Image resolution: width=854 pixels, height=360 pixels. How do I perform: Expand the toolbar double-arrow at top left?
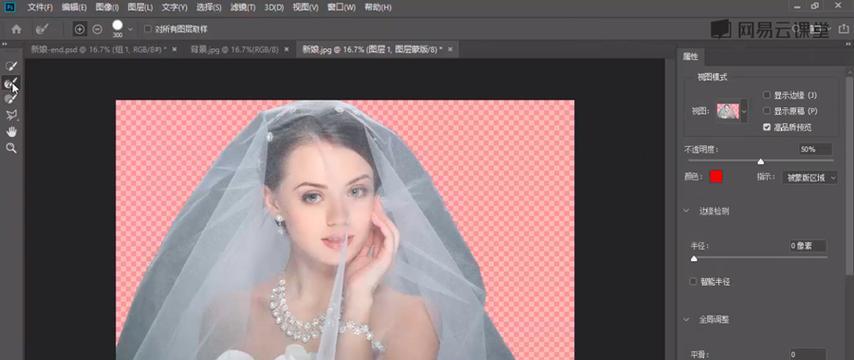(5, 44)
